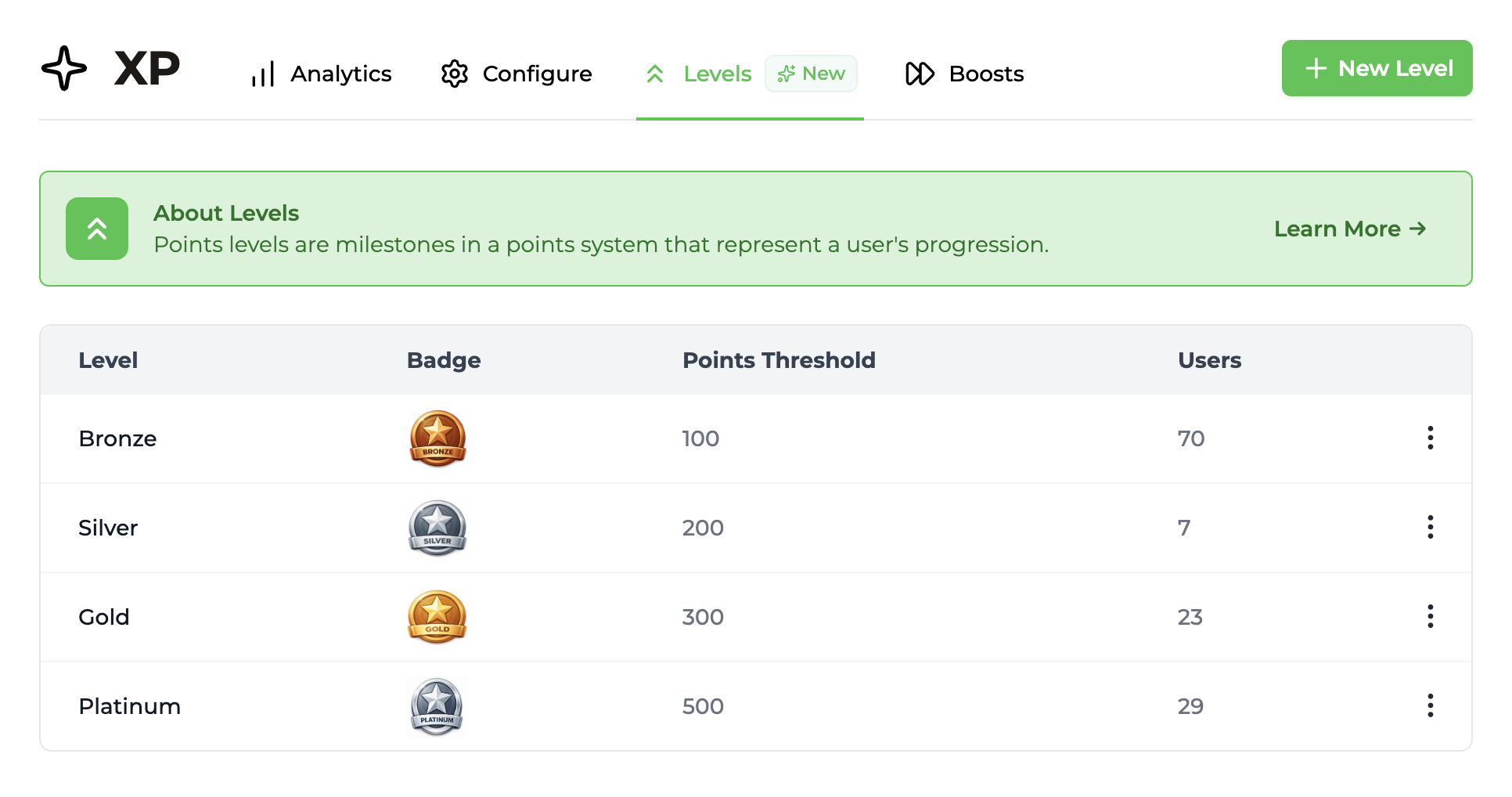Click the Boosts fast-forward icon

pyautogui.click(x=920, y=73)
